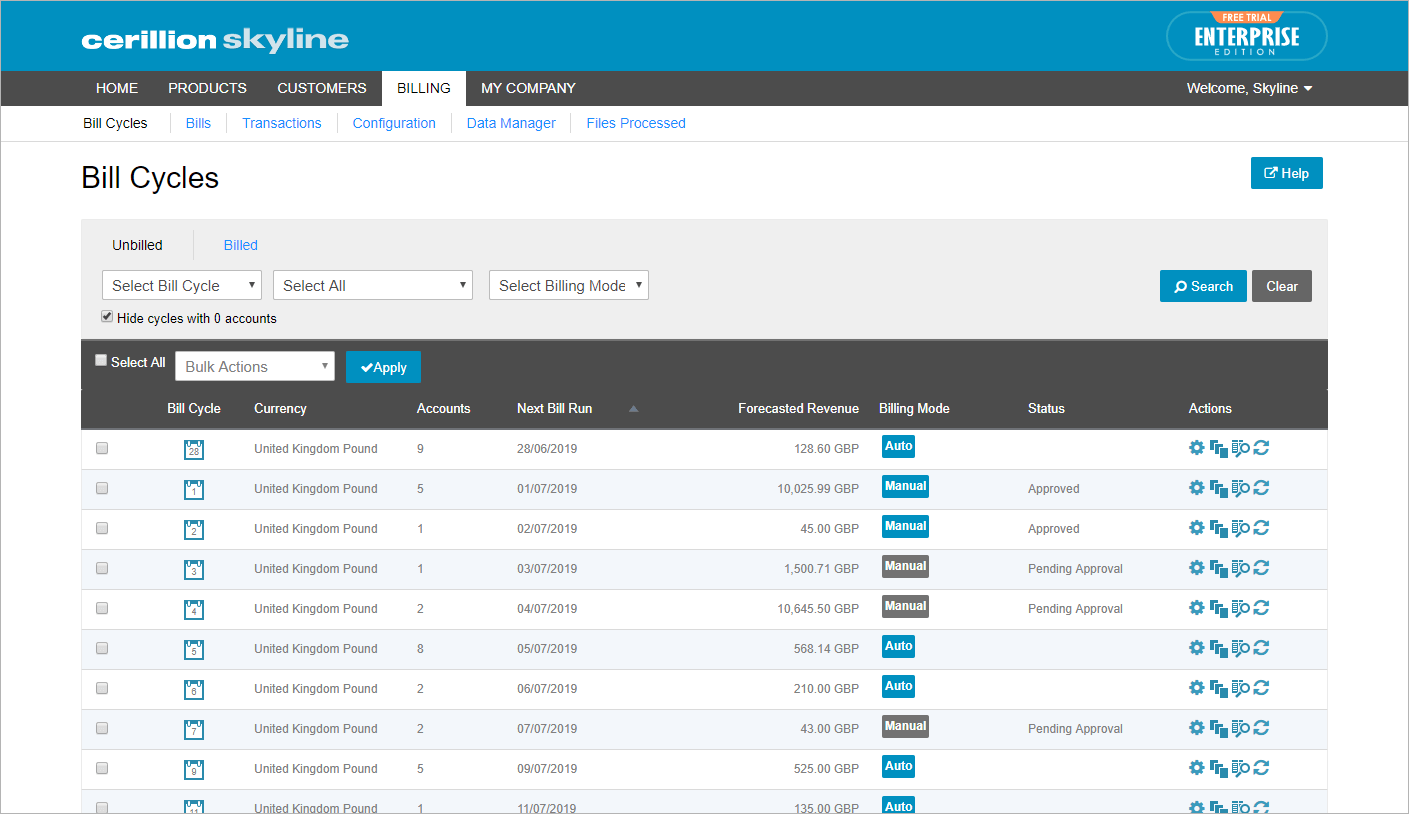The width and height of the screenshot is (1409, 814).
Task: Click the refresh icon on the 01/07/2019 row
Action: point(1261,487)
